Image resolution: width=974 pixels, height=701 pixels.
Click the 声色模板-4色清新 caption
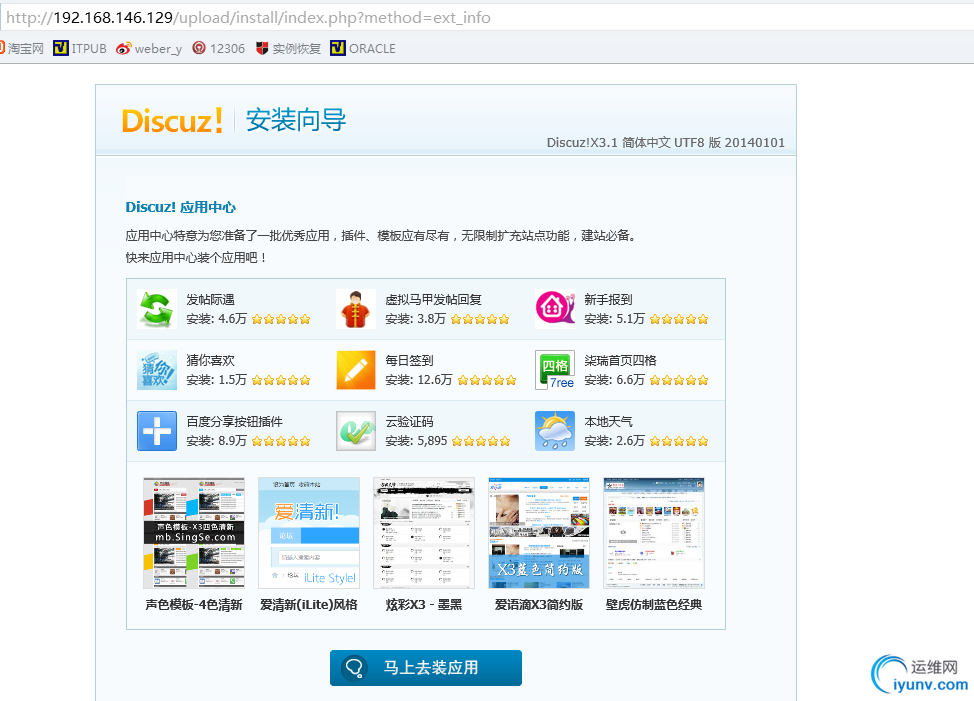pyautogui.click(x=194, y=605)
